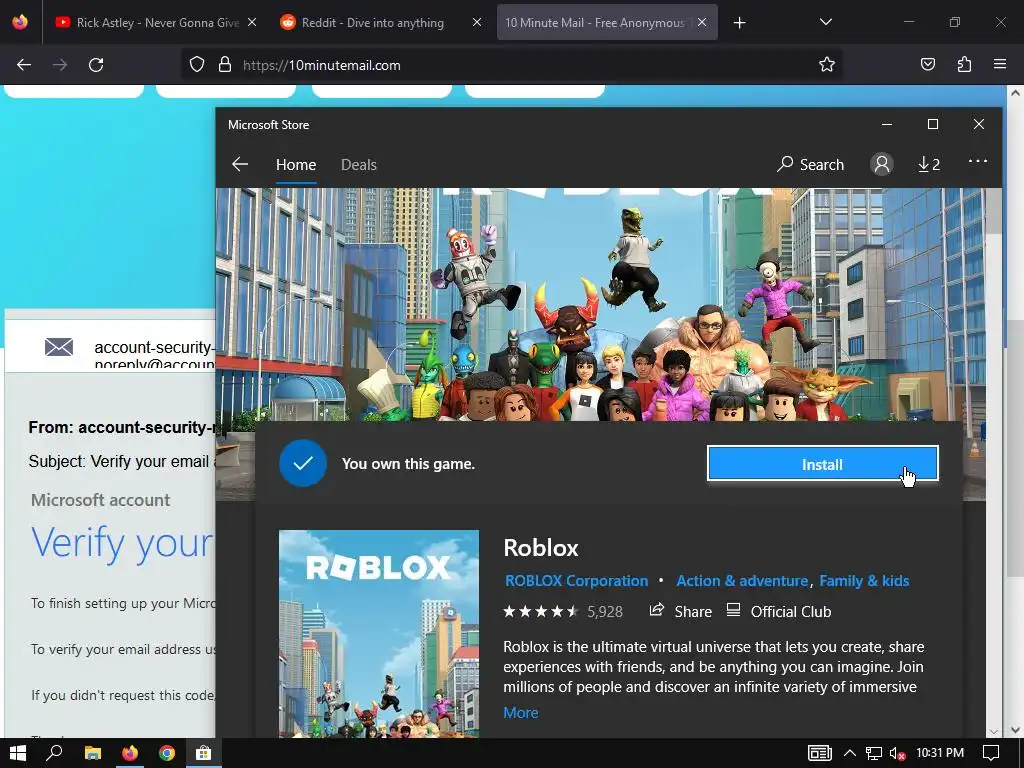
Task: Open Firefox extensions menu
Action: coord(964,65)
